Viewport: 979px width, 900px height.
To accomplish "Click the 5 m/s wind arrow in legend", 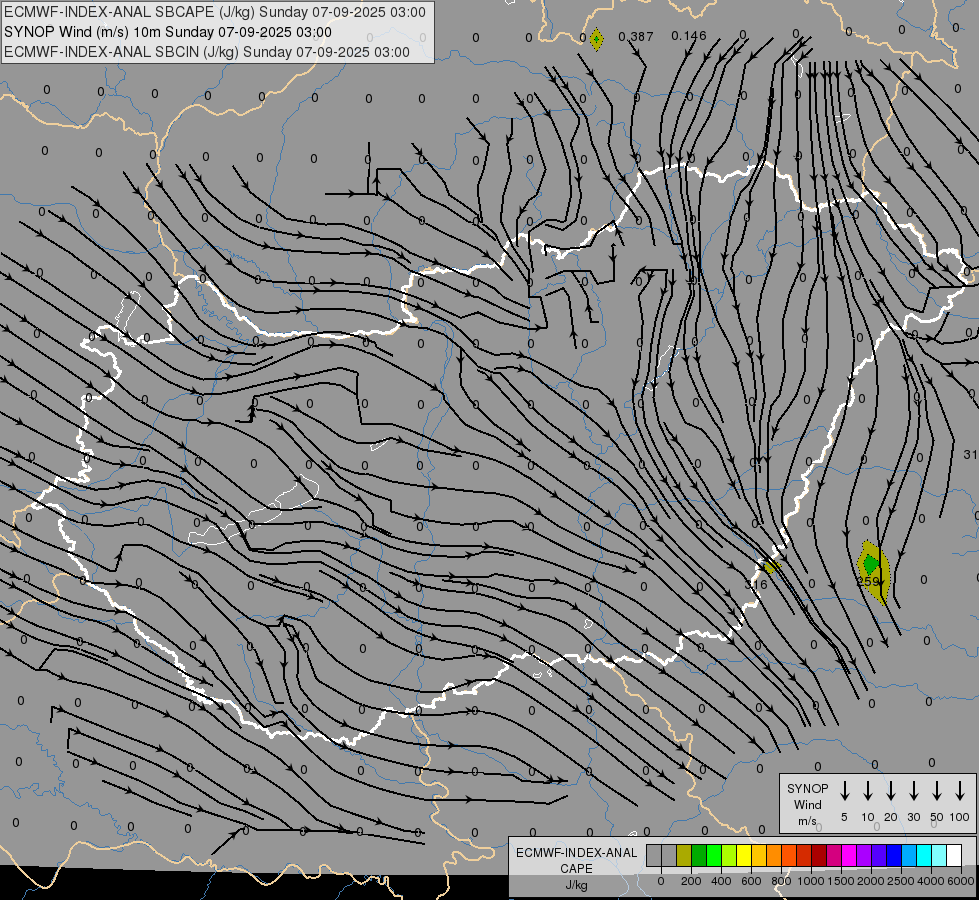I will point(845,790).
